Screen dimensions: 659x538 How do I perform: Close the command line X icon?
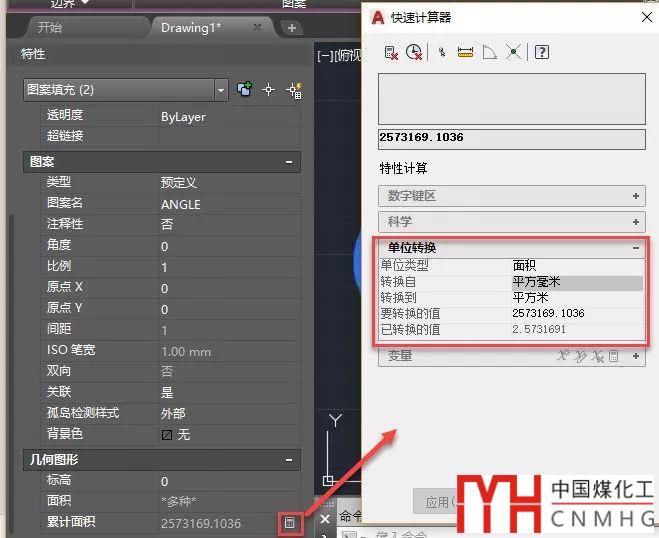coord(325,519)
